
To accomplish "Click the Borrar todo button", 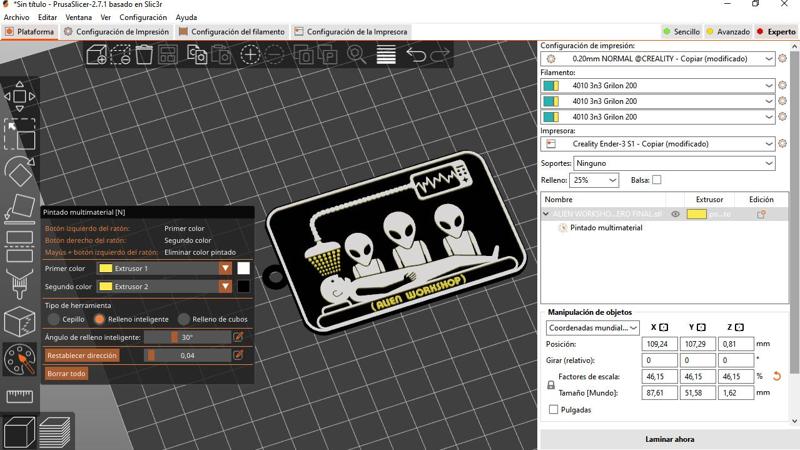I will point(66,373).
